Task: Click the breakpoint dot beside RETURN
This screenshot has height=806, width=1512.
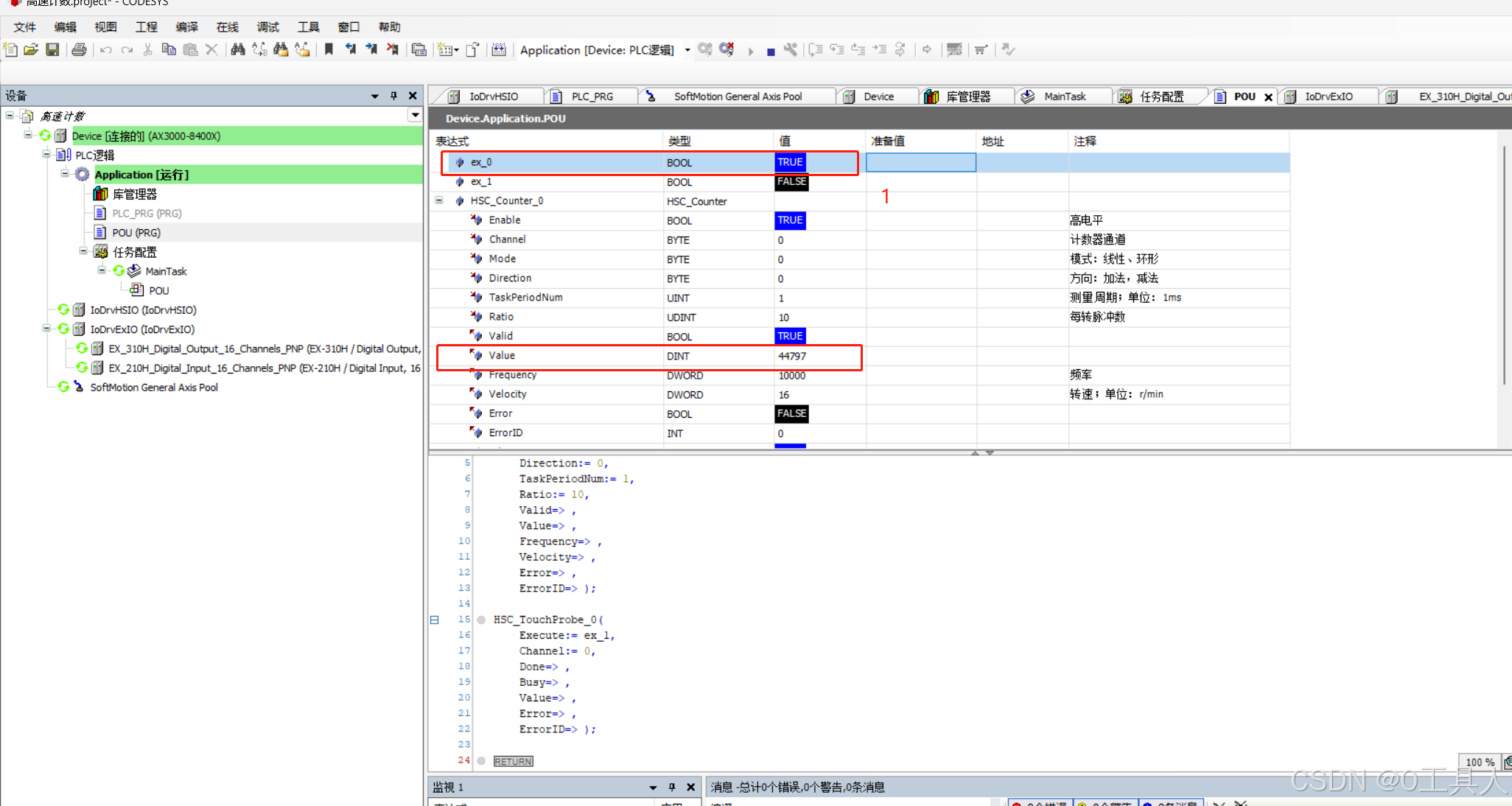Action: pyautogui.click(x=481, y=761)
